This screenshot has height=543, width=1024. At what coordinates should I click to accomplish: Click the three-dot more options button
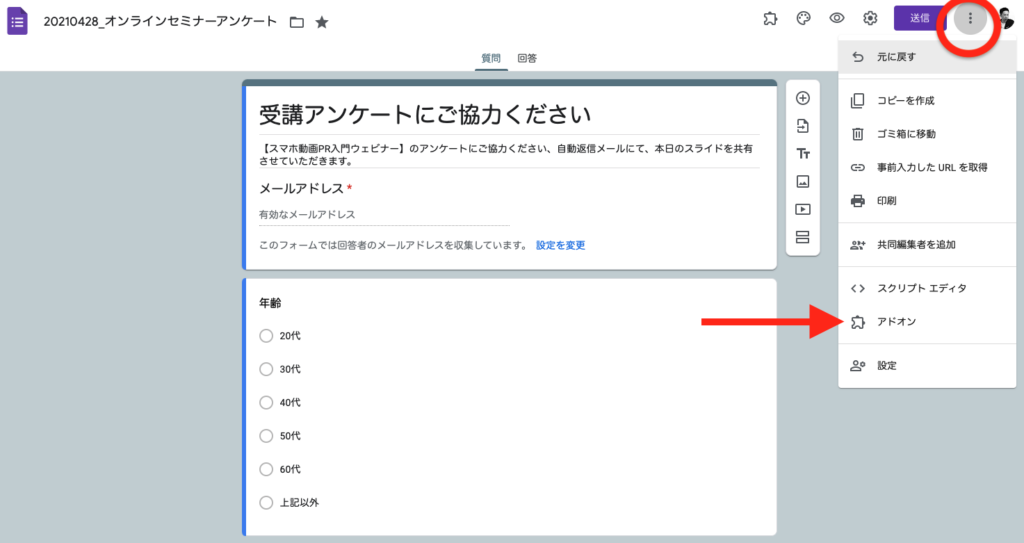point(970,18)
